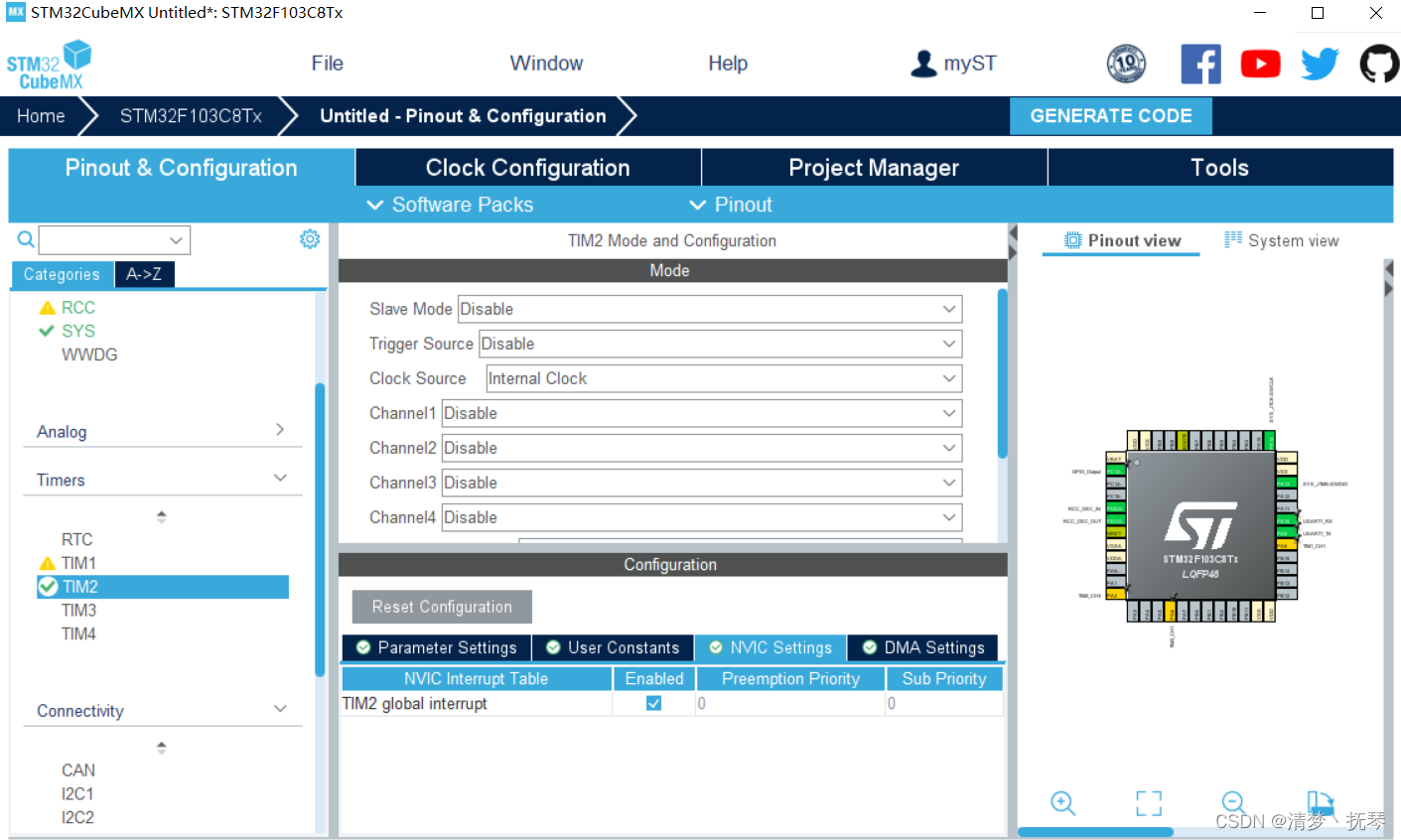Select the Pinout & Configuration tab

[x=182, y=168]
